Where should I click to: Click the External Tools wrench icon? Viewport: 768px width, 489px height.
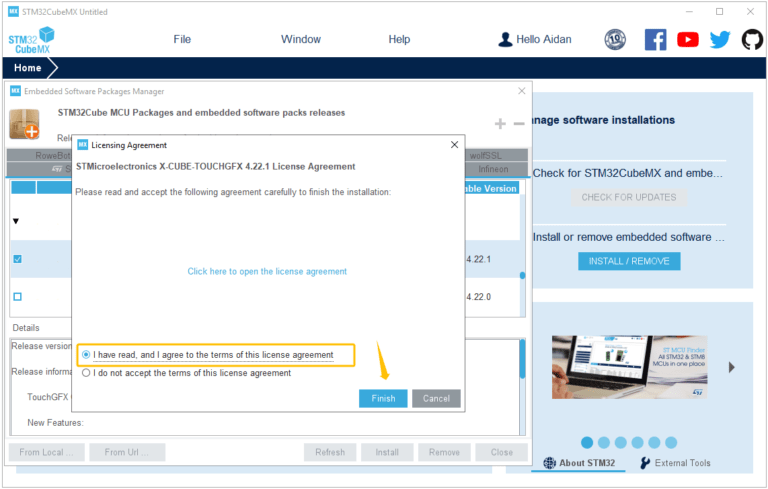[645, 463]
